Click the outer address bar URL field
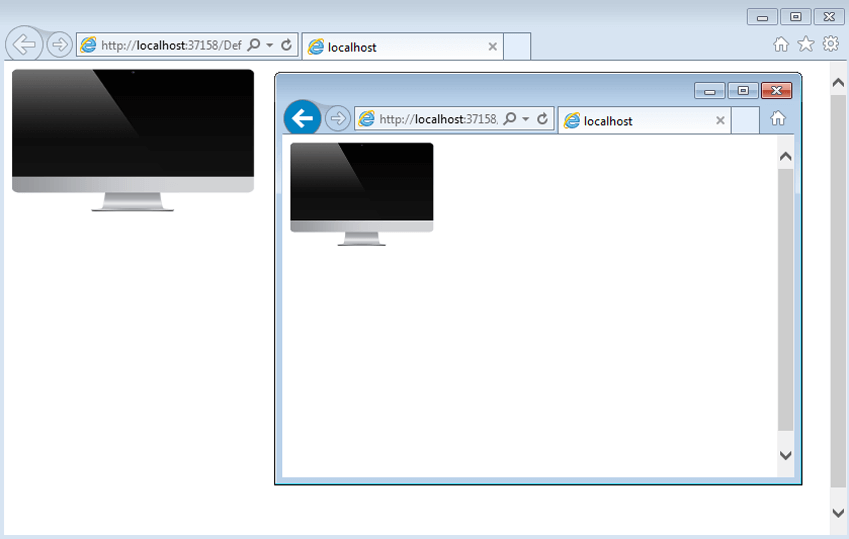The height and width of the screenshot is (539, 849). [x=170, y=46]
